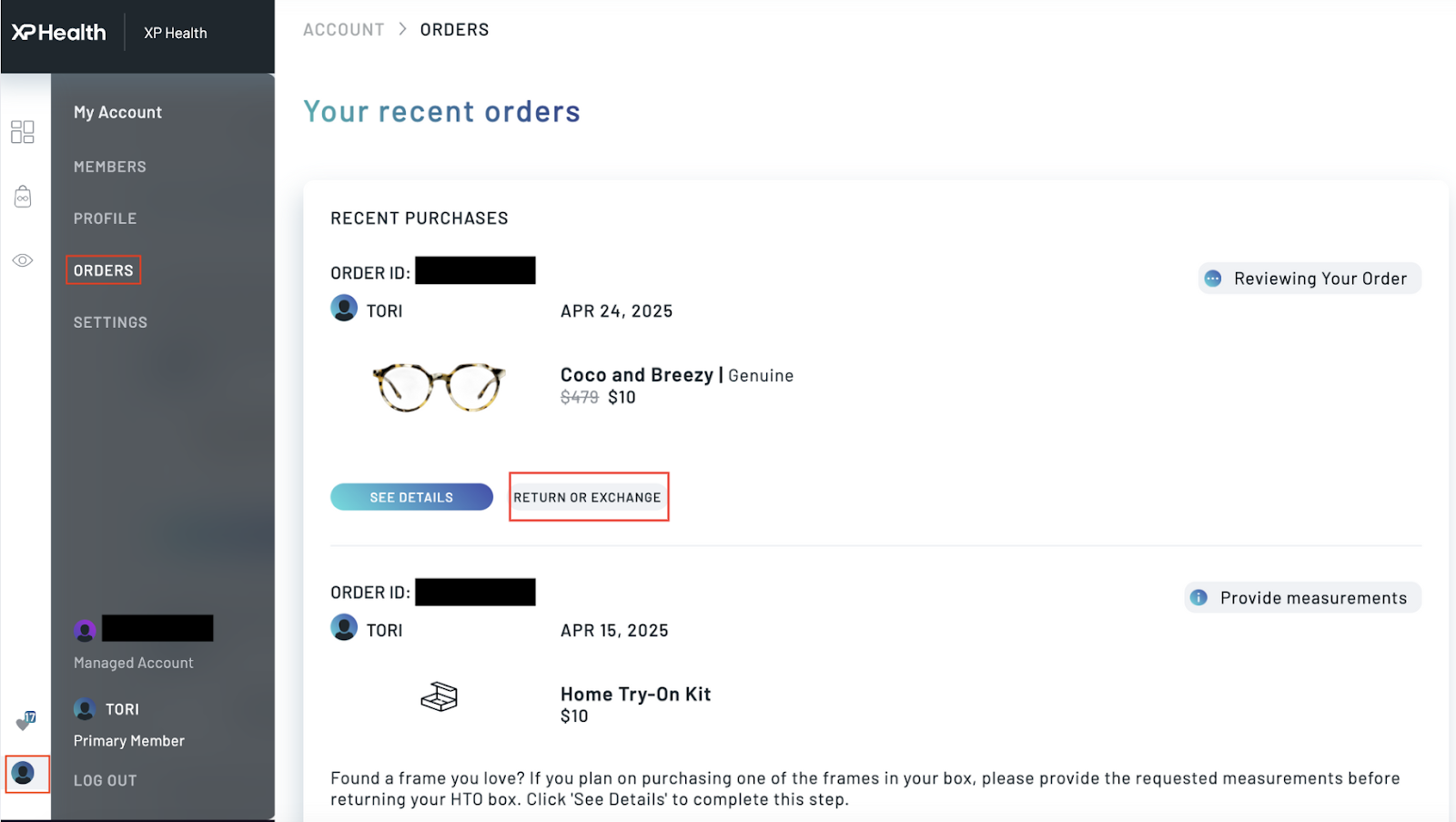Click the Coco and Breezy glasses thumbnail
Viewport: 1456px width, 822px height.
click(439, 387)
